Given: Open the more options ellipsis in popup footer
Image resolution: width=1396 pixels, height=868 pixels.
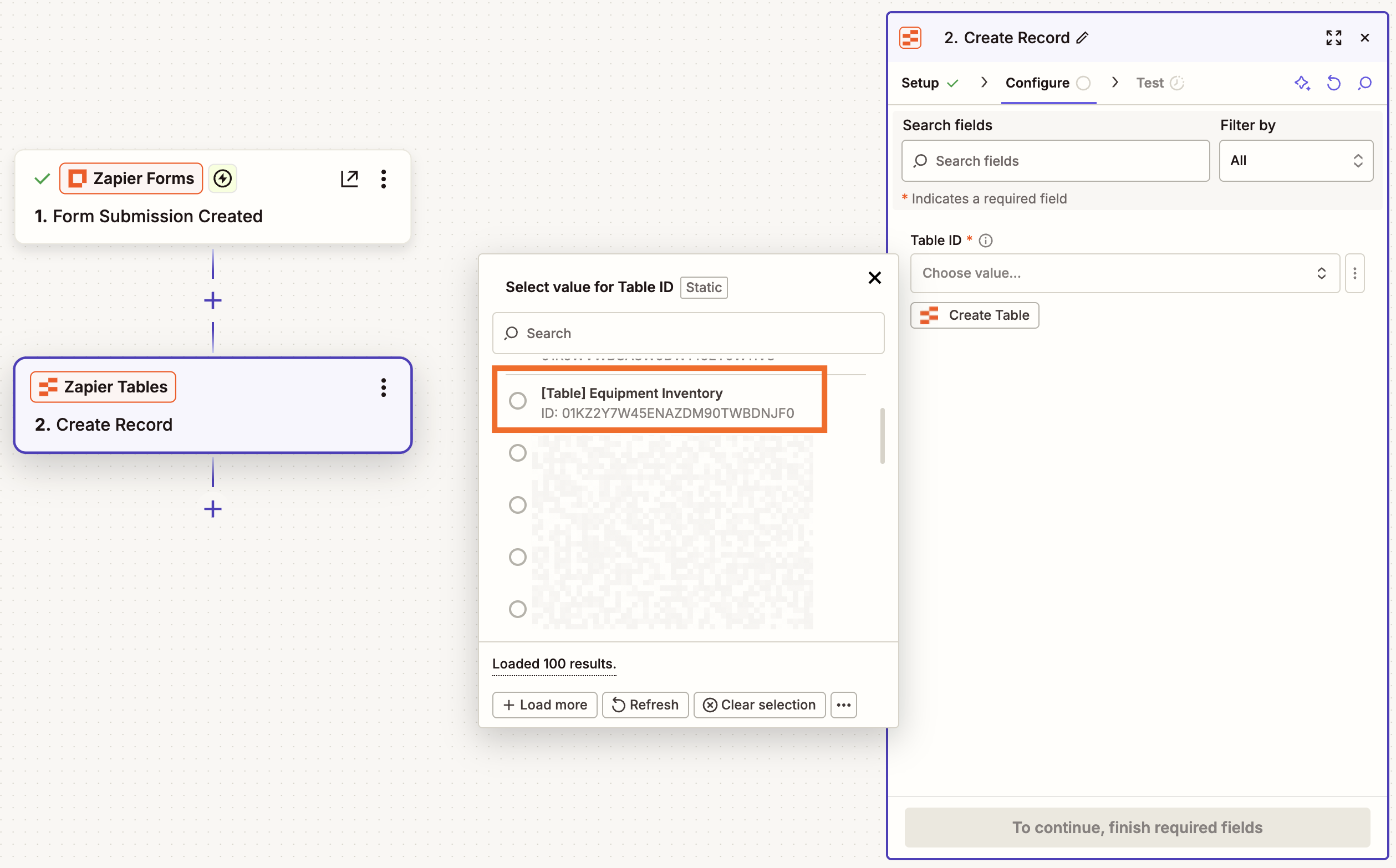Looking at the screenshot, I should tap(843, 705).
